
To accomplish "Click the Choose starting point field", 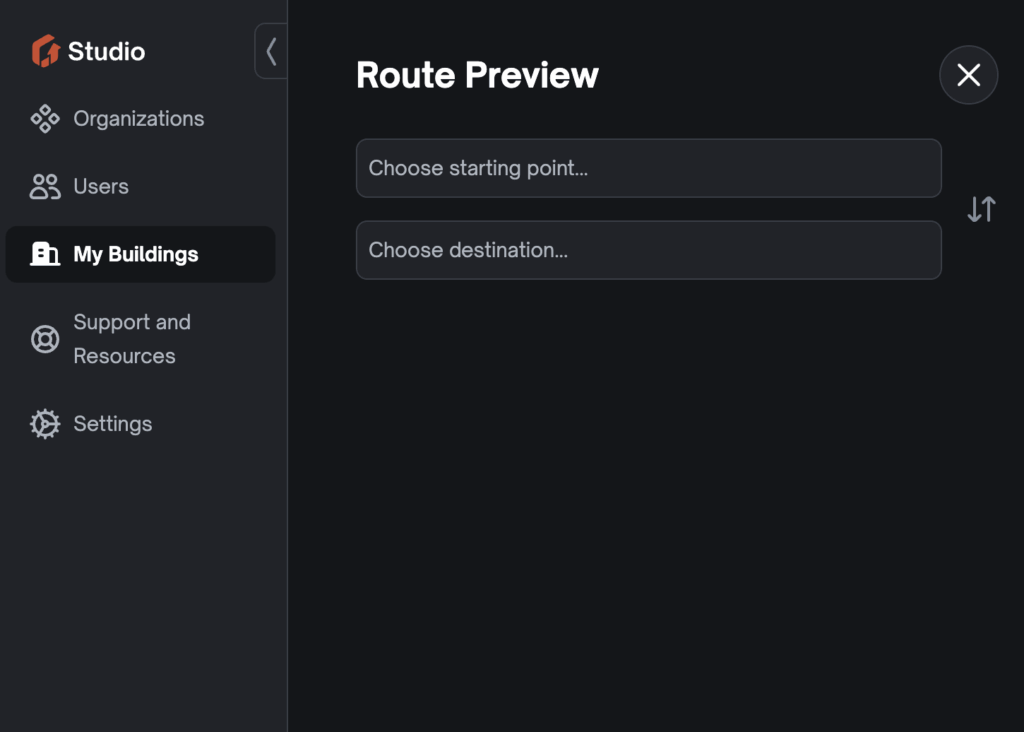I will point(648,168).
